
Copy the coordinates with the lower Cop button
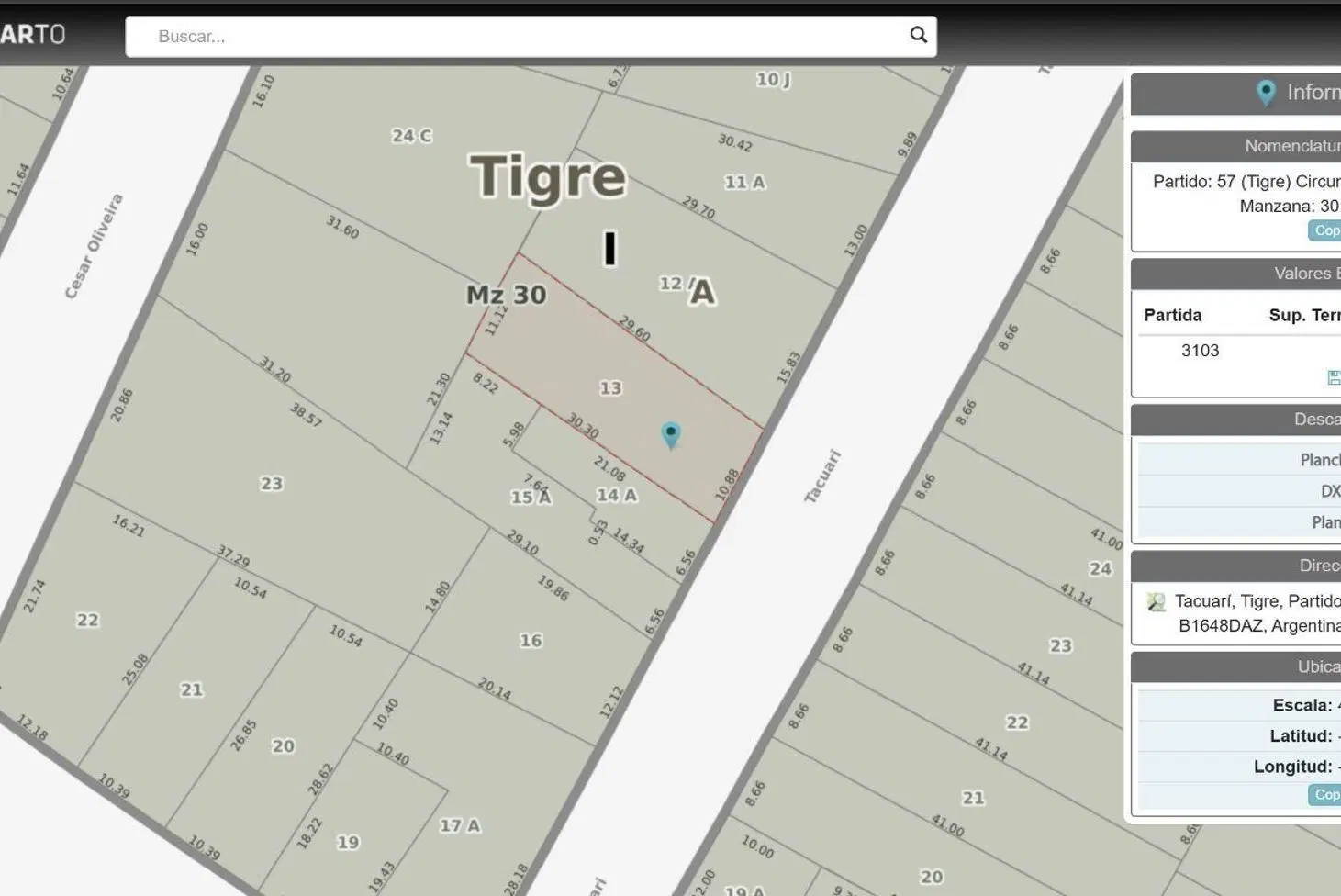coord(1325,795)
